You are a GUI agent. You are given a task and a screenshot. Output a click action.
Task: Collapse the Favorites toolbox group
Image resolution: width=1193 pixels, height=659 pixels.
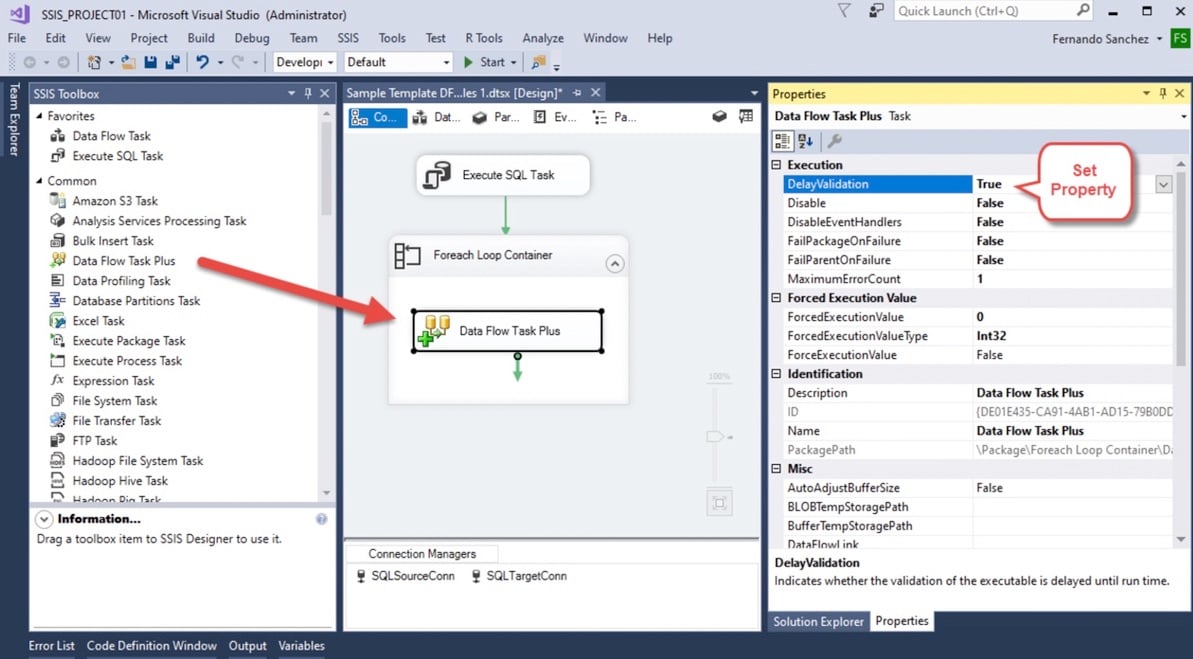point(40,116)
